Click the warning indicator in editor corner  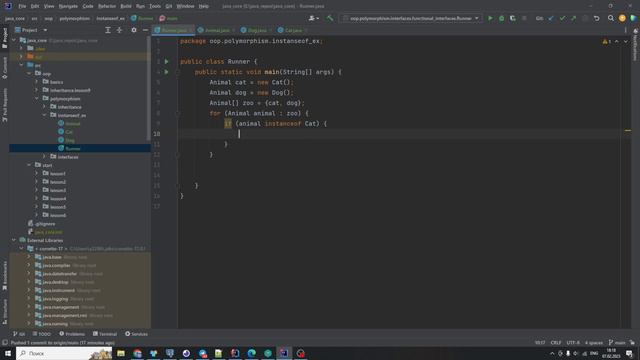click(x=607, y=42)
